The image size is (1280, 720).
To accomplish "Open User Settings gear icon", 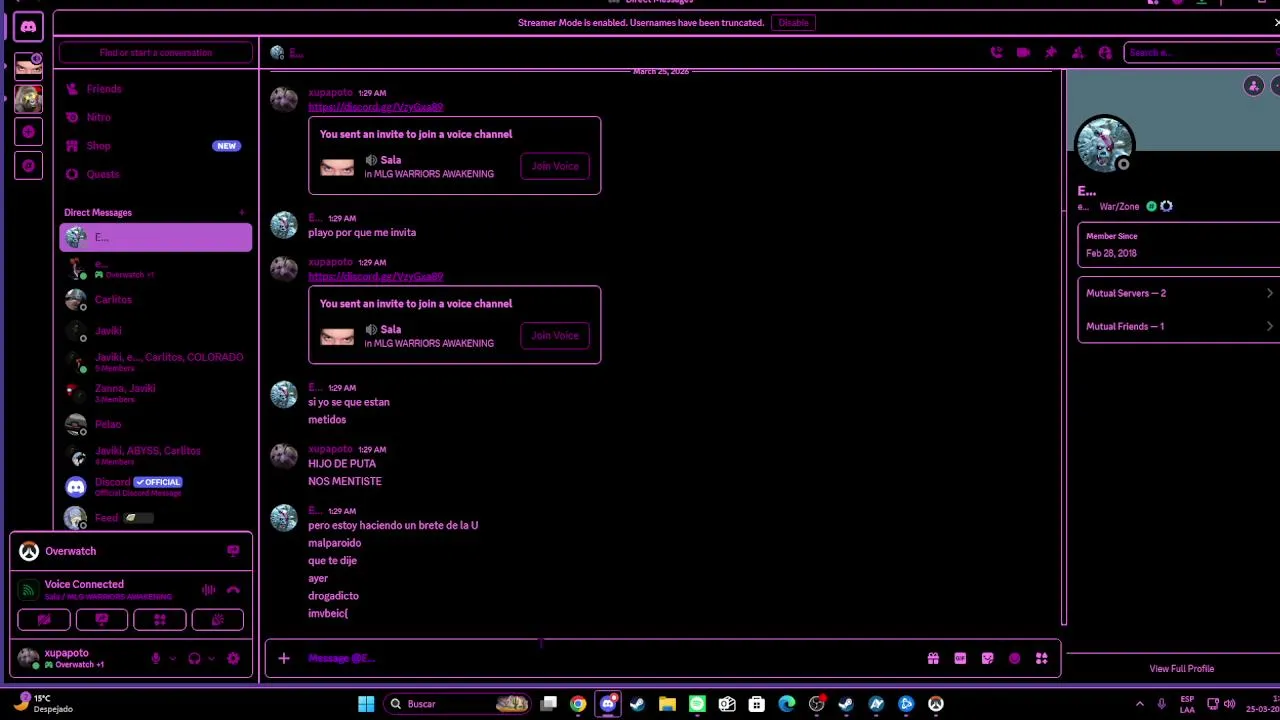I will [x=233, y=658].
